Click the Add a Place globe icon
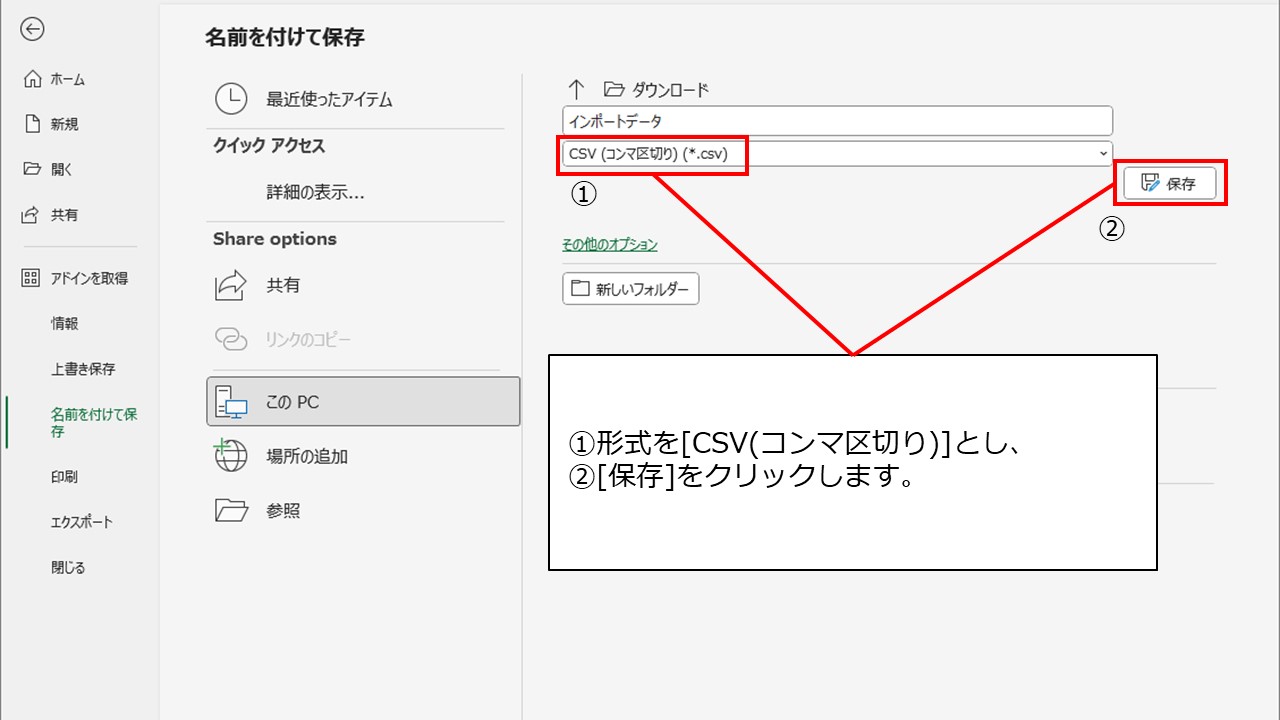Screen dimensions: 1280x720 (231, 456)
